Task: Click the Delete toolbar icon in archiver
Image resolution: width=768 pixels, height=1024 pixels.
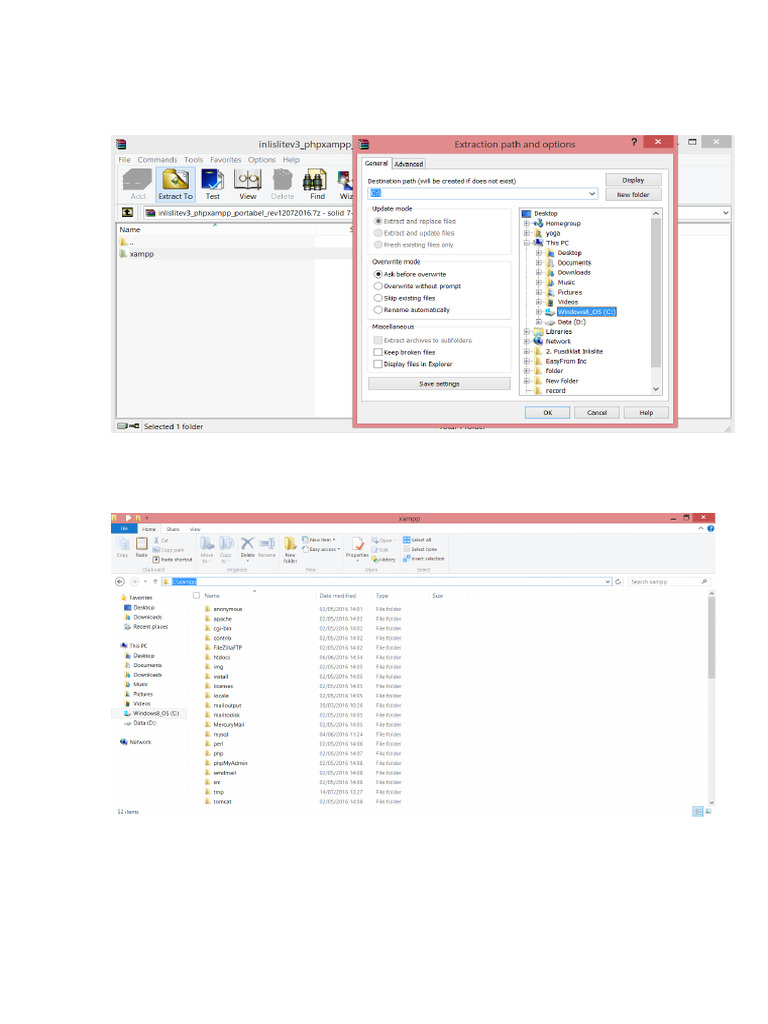Action: point(282,184)
